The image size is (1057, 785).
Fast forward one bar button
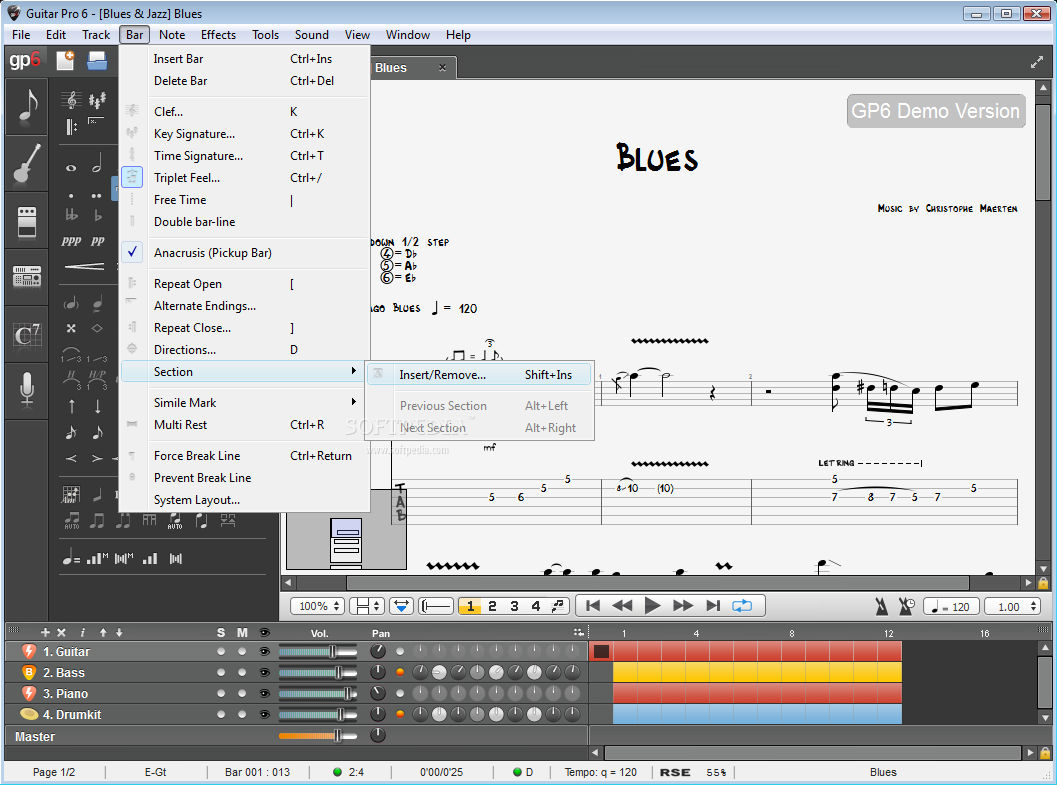[x=682, y=606]
